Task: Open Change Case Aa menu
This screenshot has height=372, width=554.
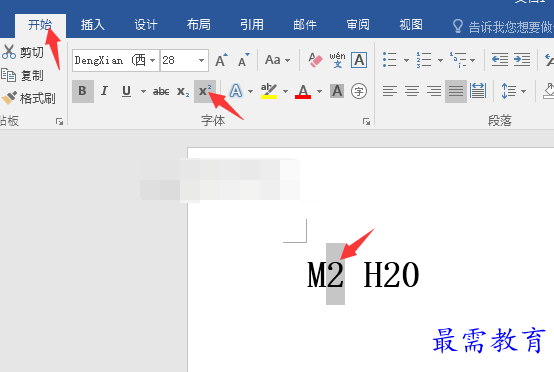Action: pos(277,60)
